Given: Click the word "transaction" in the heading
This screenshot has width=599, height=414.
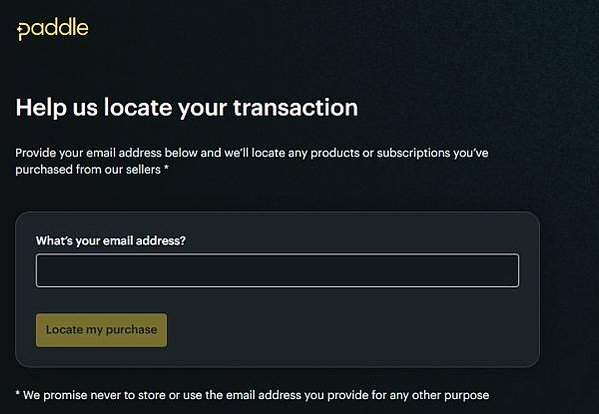Looking at the screenshot, I should coord(296,107).
